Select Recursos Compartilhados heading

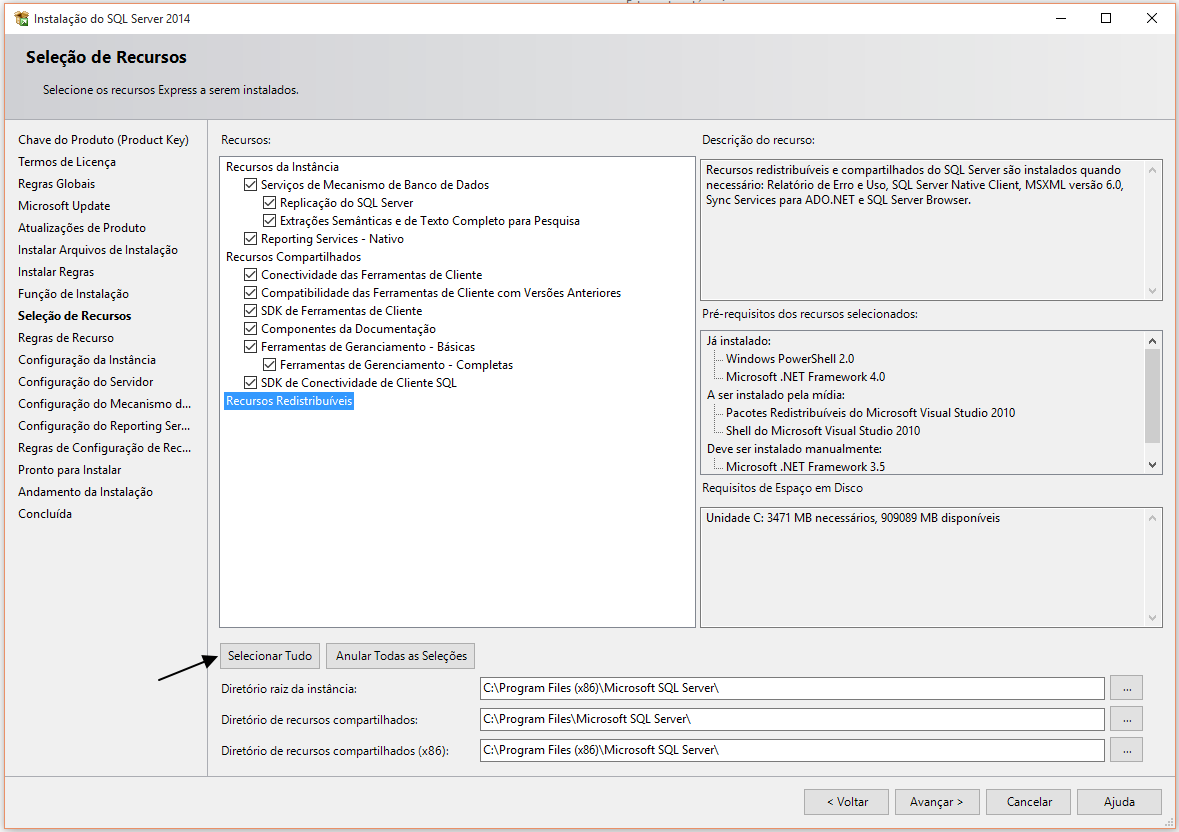[293, 257]
